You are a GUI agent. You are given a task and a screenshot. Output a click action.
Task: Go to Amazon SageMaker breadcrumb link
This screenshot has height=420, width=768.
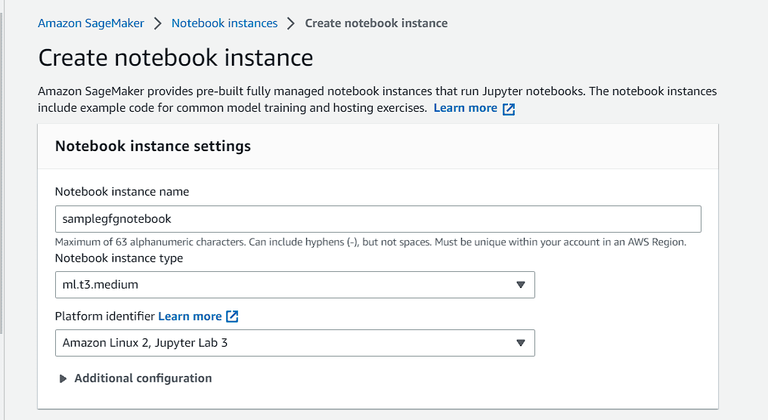91,23
